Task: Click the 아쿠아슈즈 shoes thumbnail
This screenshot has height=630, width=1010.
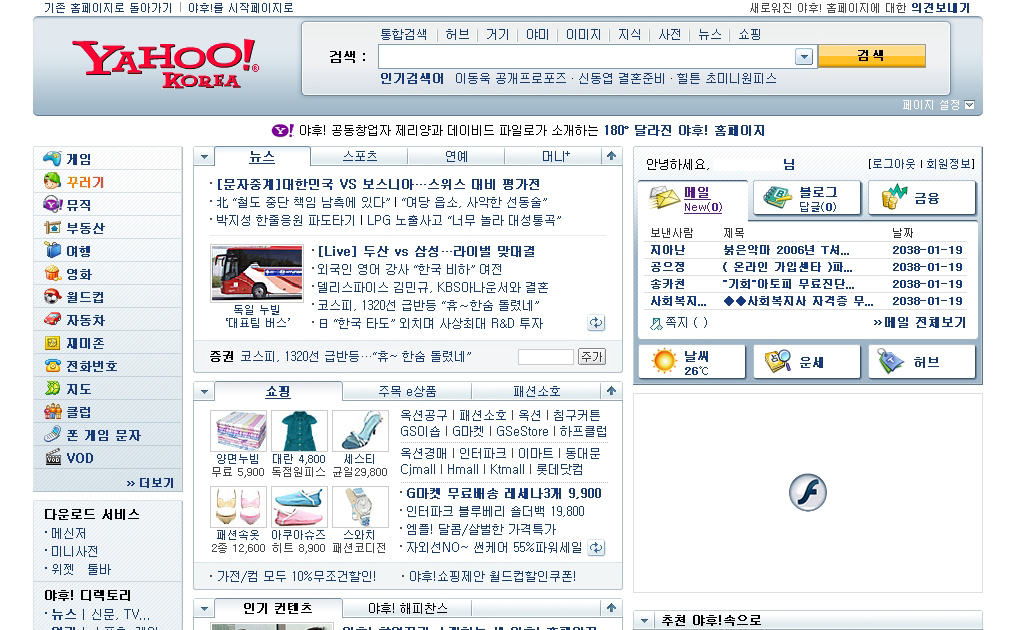Action: tap(299, 507)
